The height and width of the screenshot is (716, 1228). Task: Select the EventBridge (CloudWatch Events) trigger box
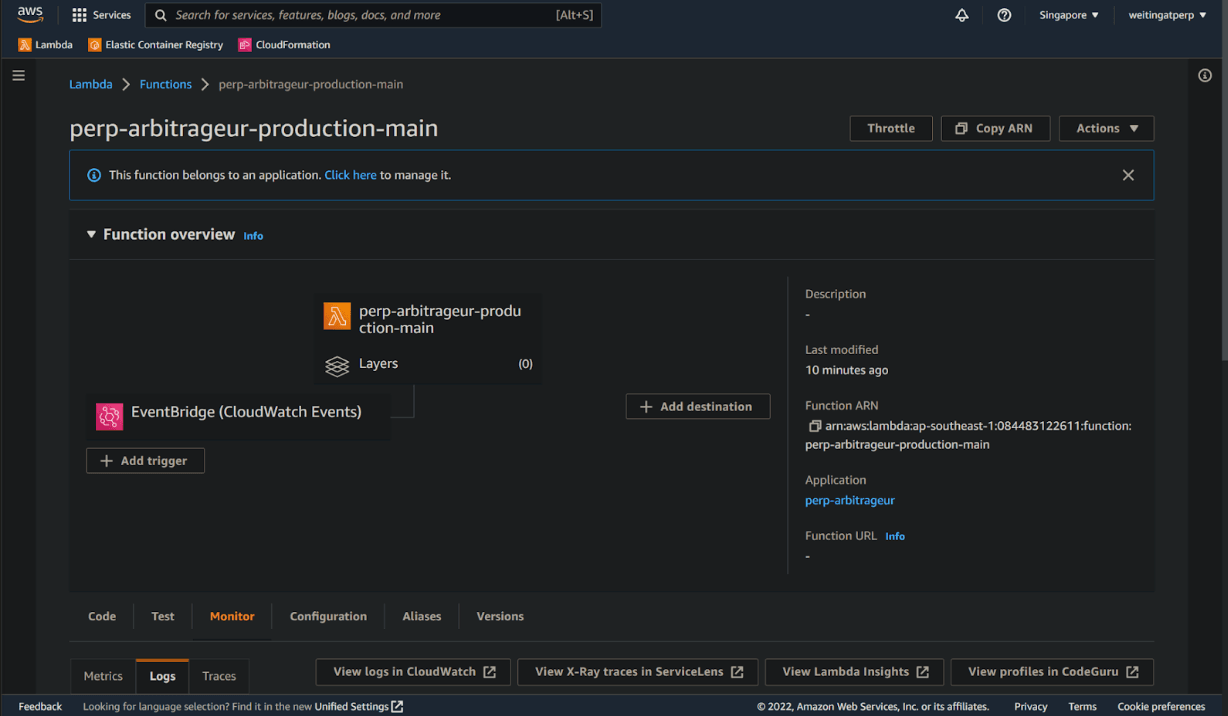pos(238,416)
